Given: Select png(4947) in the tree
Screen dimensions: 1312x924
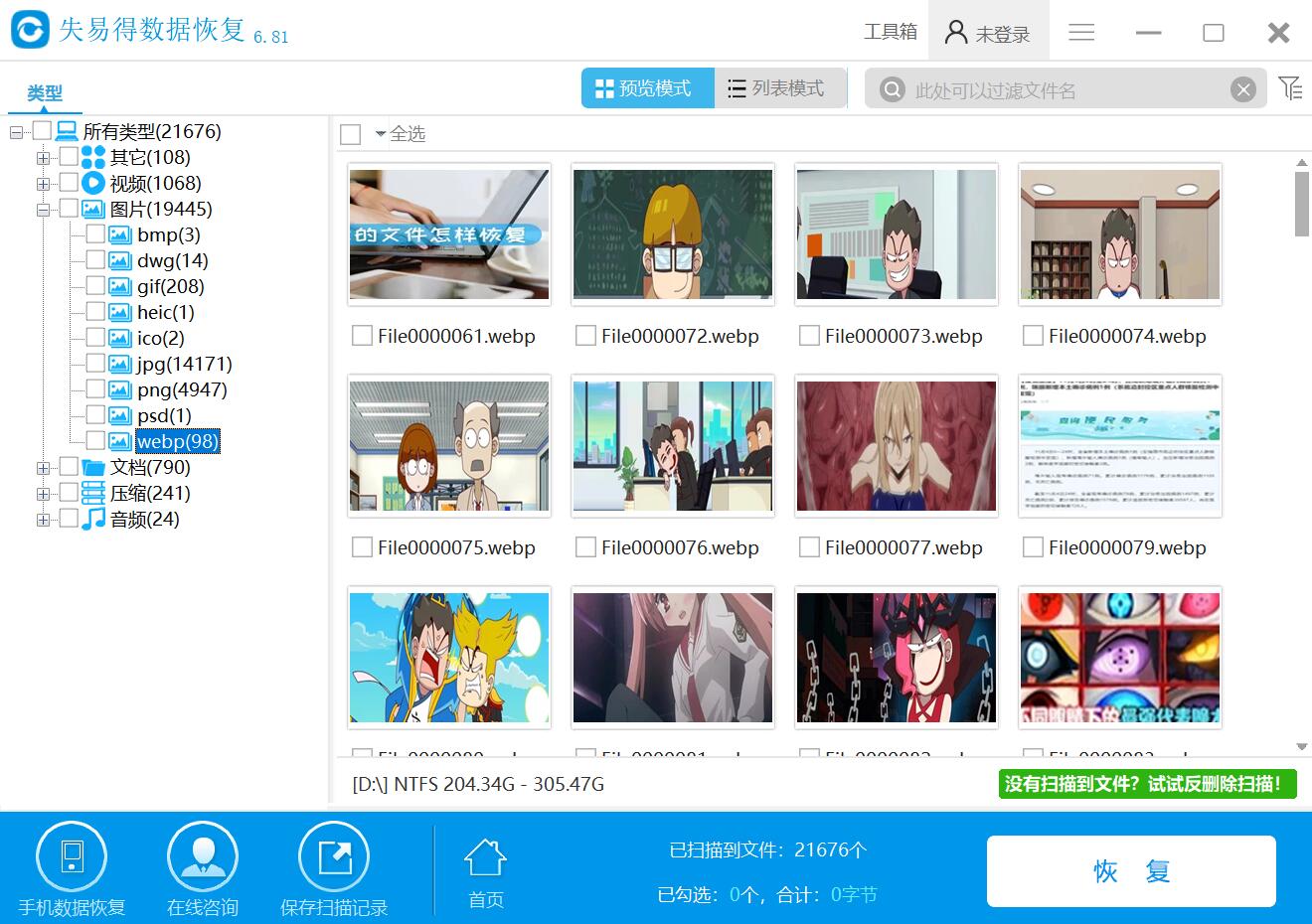Looking at the screenshot, I should click(x=182, y=389).
